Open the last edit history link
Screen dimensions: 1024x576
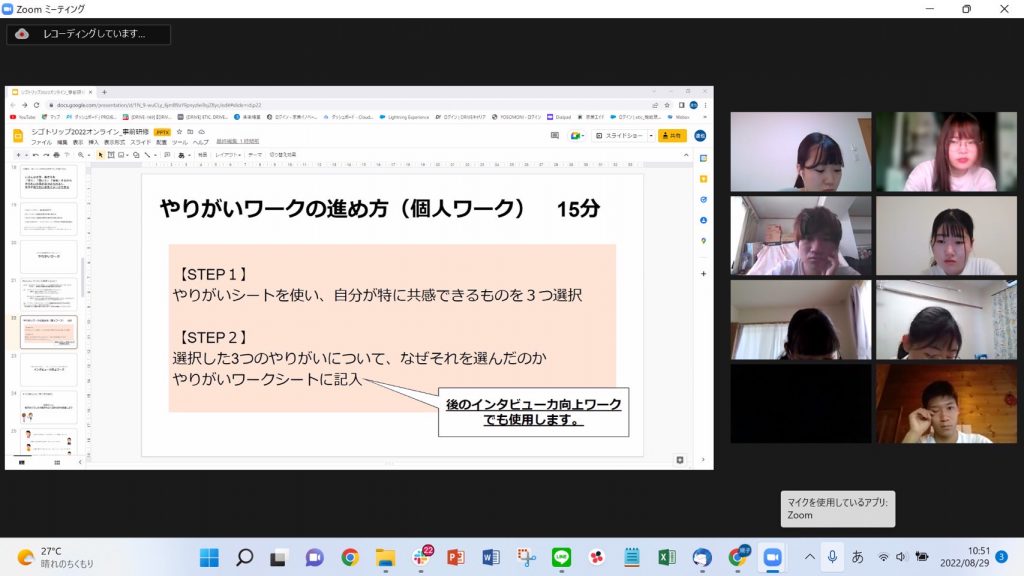coord(238,141)
